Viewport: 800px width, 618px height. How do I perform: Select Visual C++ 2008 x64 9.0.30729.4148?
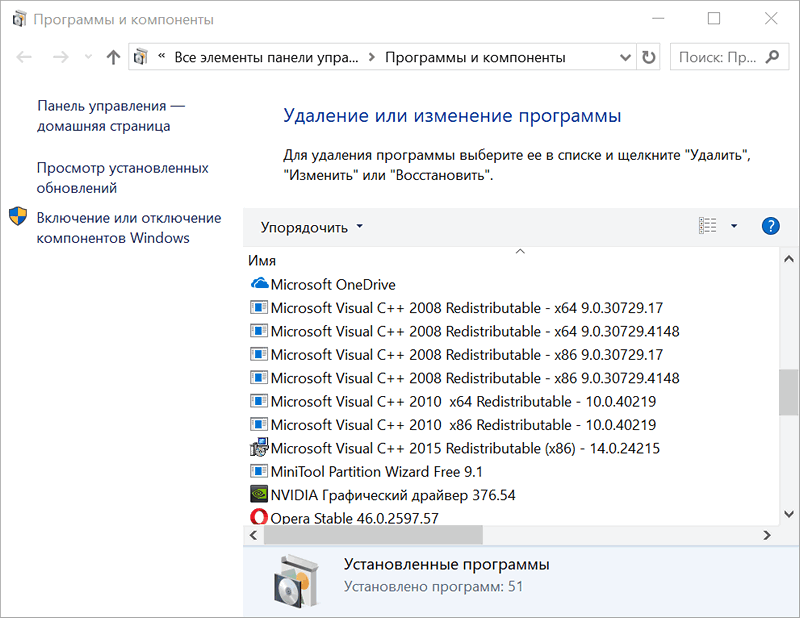click(464, 331)
